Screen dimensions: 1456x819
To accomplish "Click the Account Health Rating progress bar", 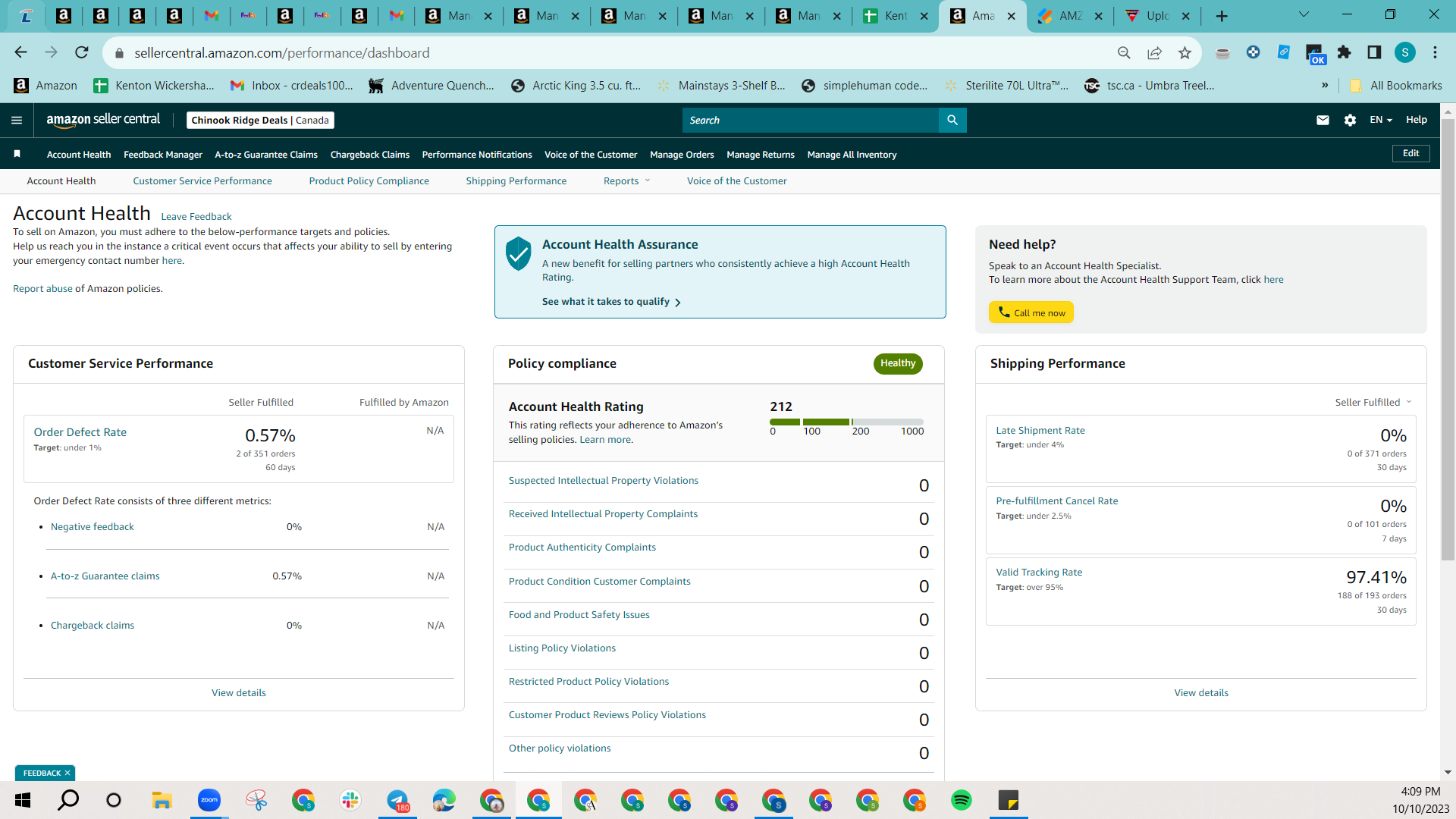I will coord(846,422).
